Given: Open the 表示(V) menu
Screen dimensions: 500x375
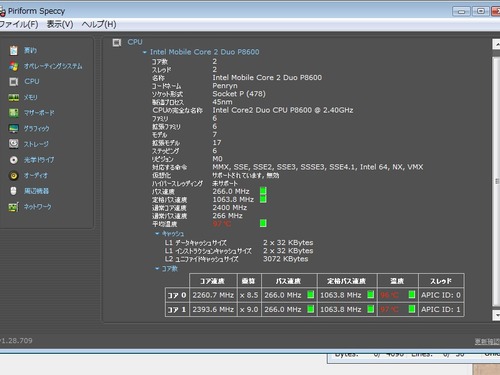Looking at the screenshot, I should pos(60,24).
